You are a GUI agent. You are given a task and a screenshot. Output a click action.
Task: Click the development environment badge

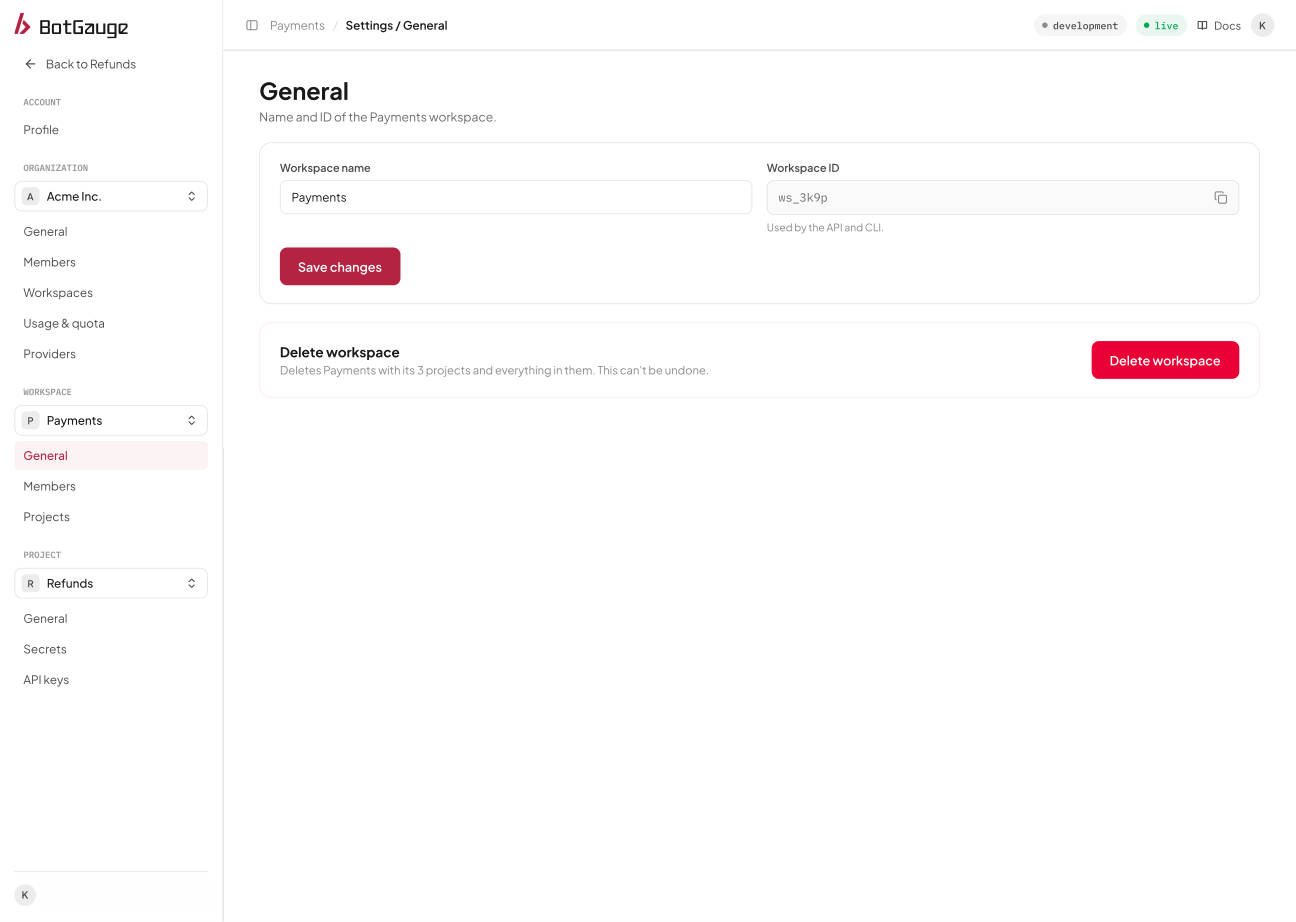(x=1080, y=26)
